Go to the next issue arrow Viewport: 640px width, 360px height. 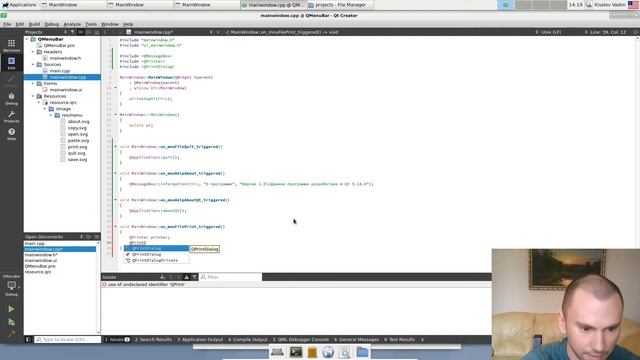coord(178,277)
